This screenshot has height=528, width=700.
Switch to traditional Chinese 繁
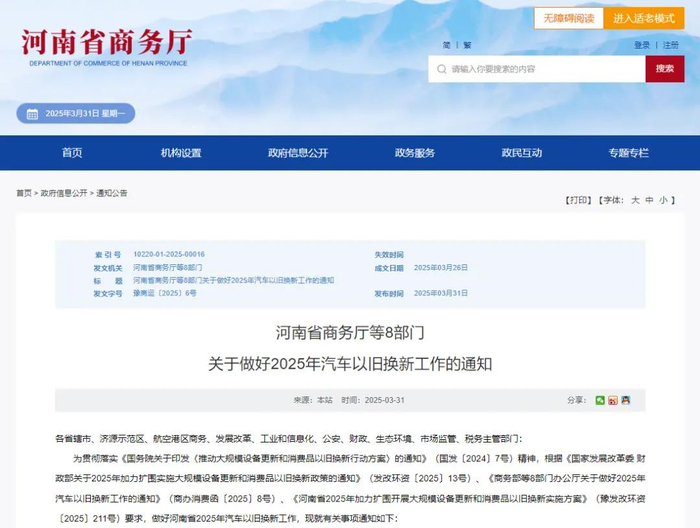click(467, 45)
